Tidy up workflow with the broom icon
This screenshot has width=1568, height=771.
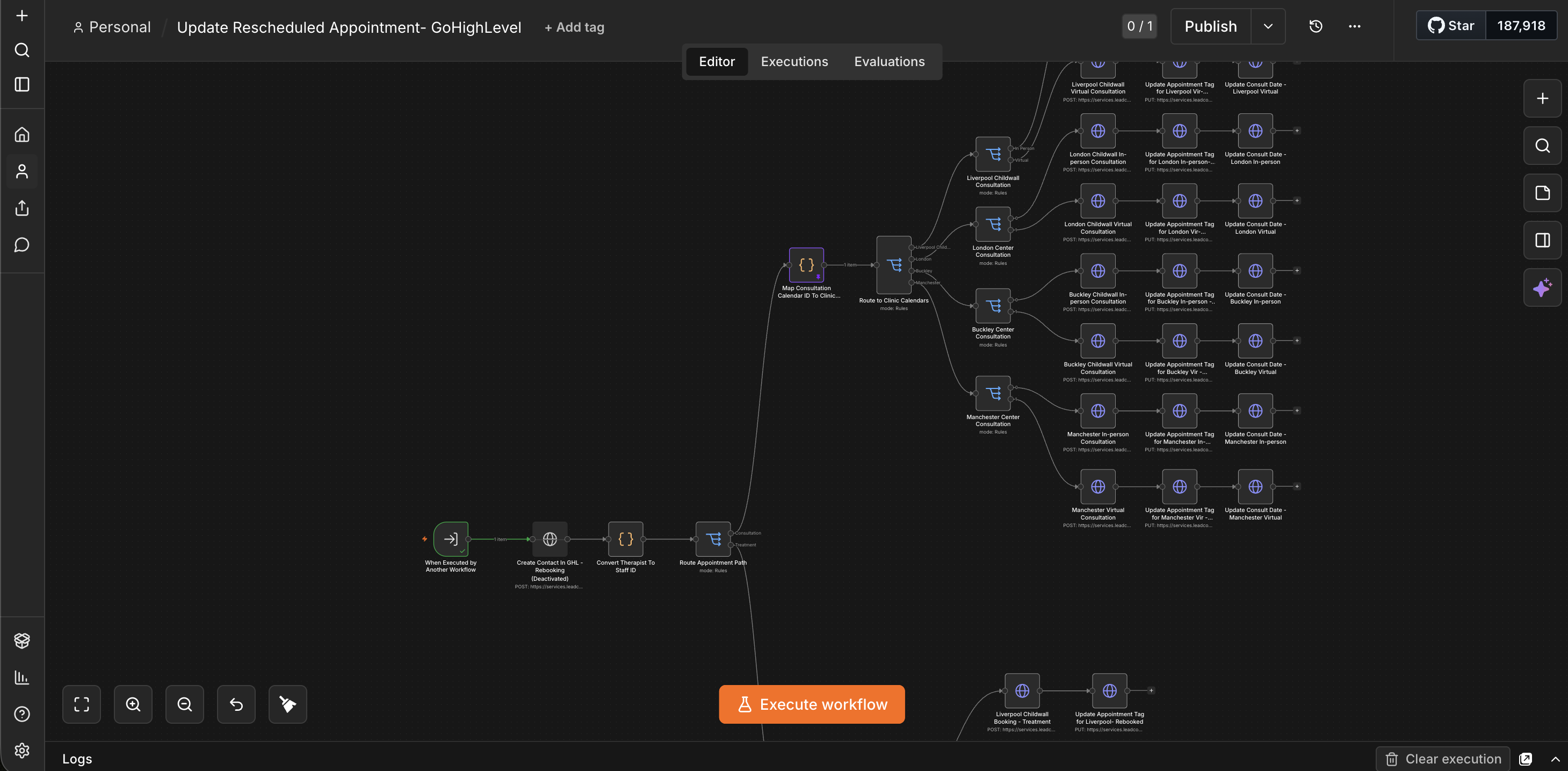[x=288, y=704]
